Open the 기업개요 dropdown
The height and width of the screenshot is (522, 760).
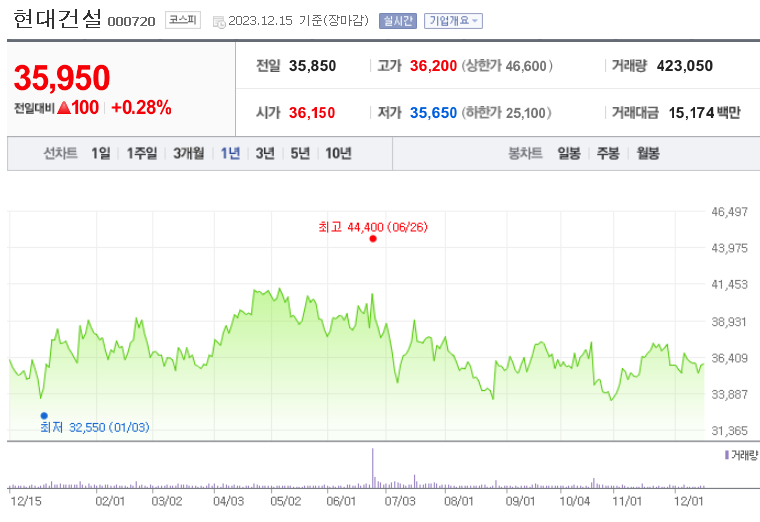453,21
